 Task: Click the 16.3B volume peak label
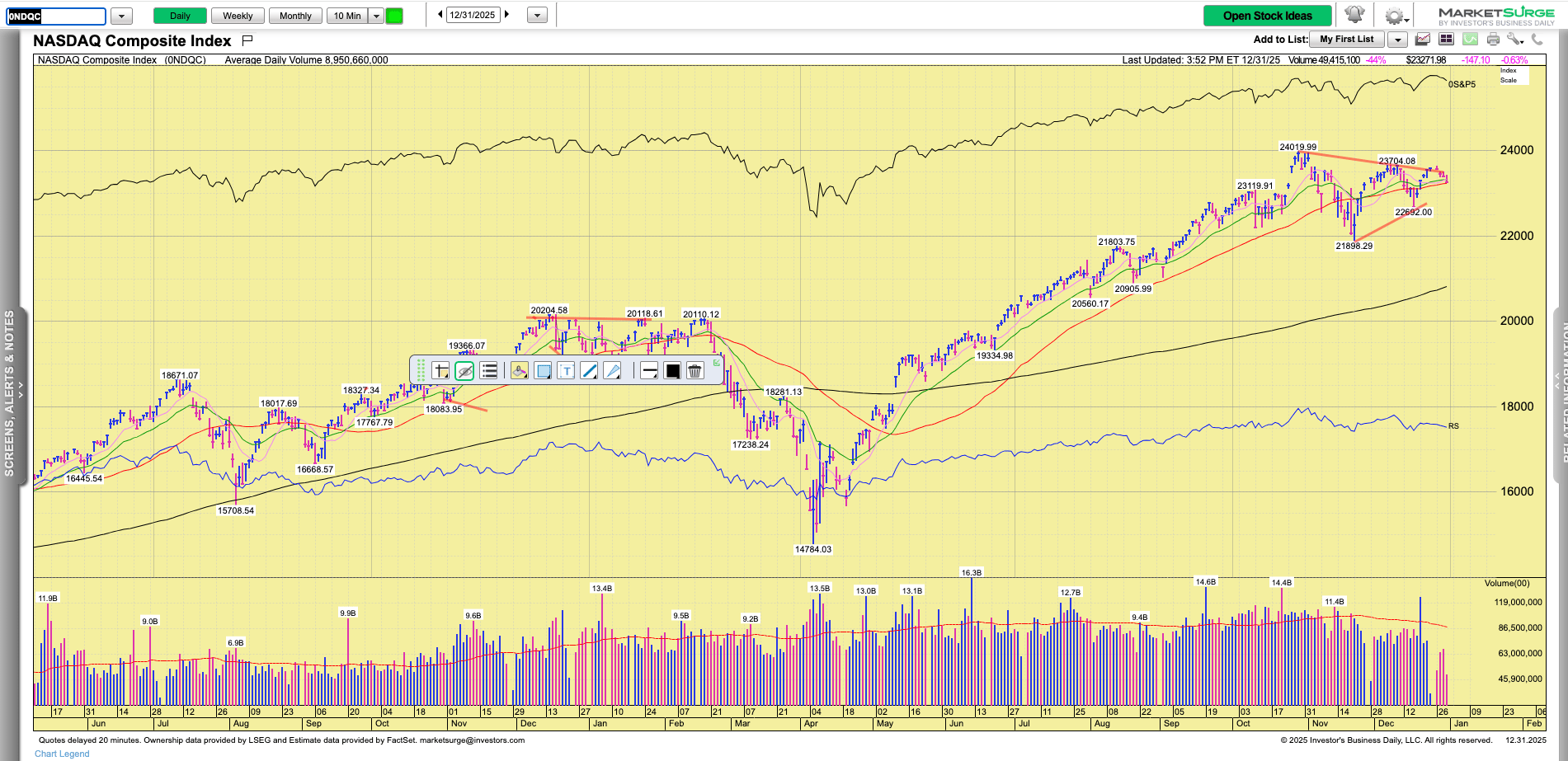click(x=972, y=572)
